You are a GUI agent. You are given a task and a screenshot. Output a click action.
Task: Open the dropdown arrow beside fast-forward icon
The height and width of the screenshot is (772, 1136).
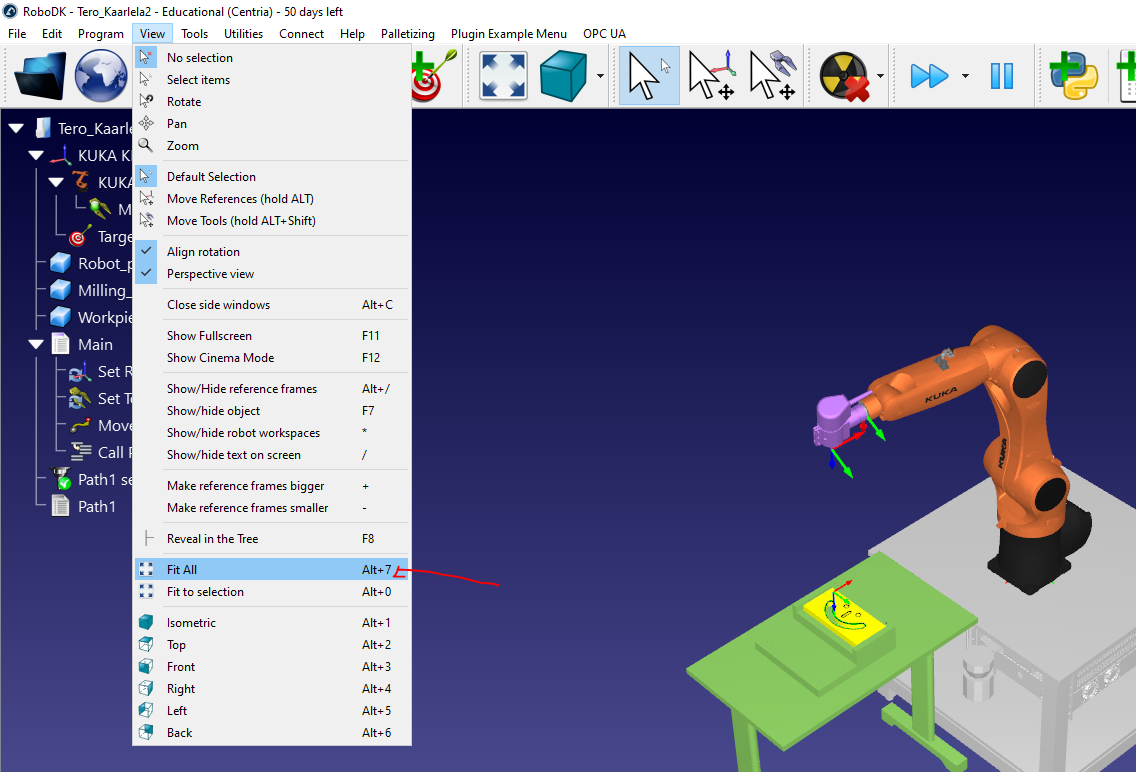pos(965,76)
